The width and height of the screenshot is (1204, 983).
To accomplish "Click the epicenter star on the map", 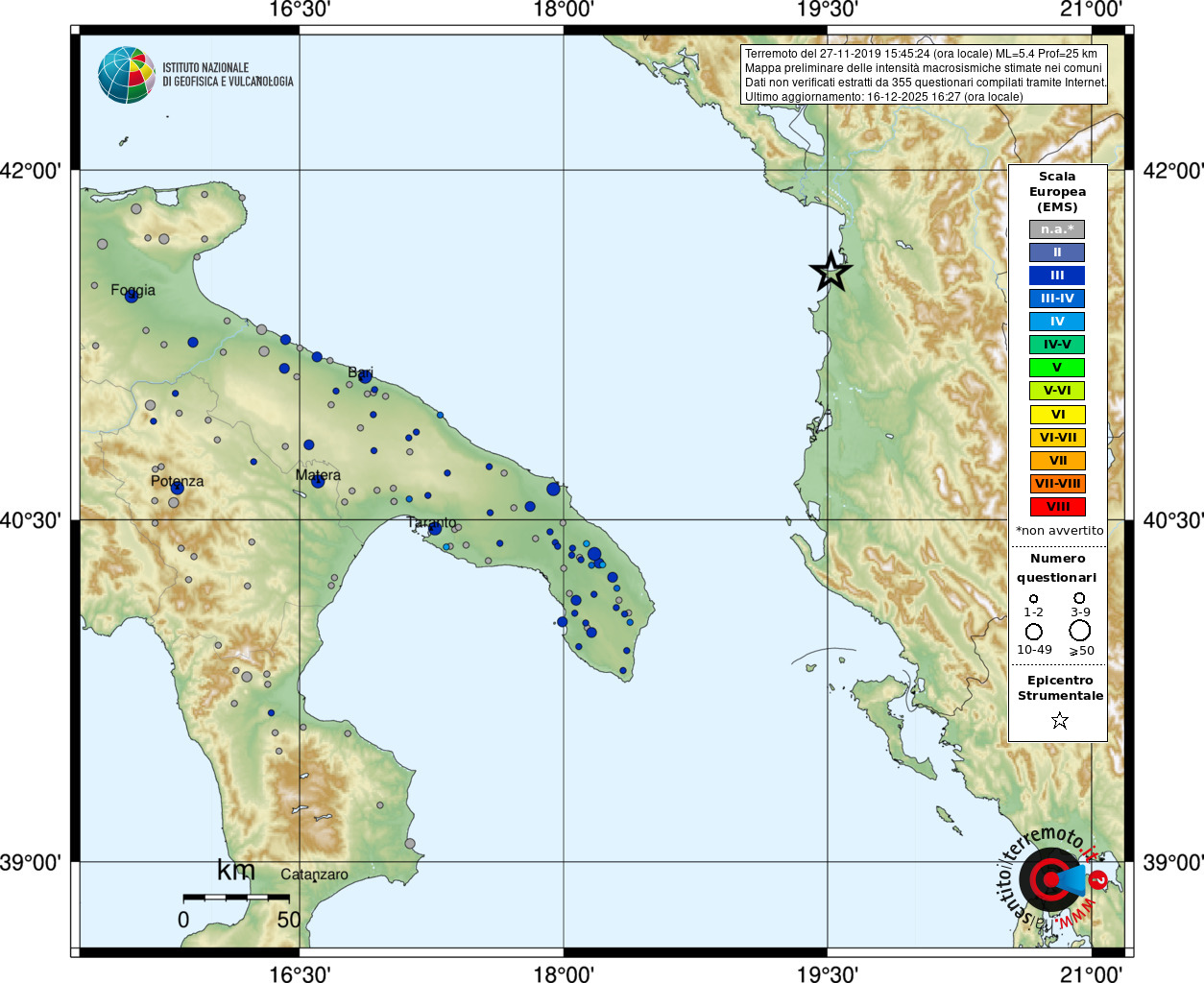I will click(x=831, y=272).
